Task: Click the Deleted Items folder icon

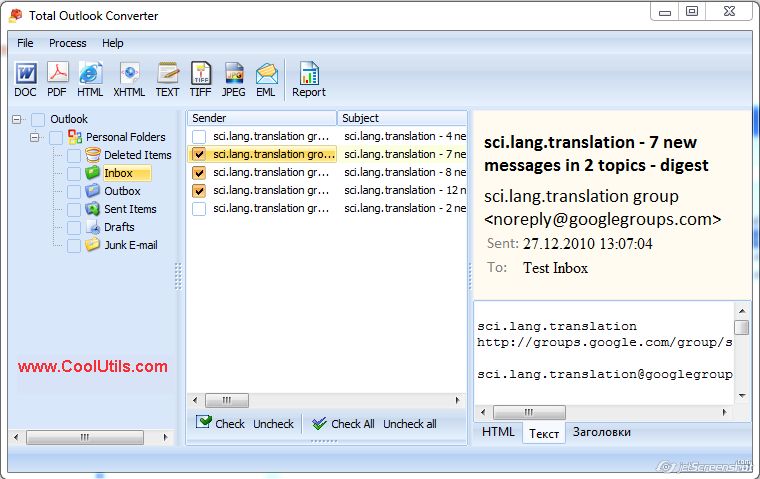Action: [93, 155]
